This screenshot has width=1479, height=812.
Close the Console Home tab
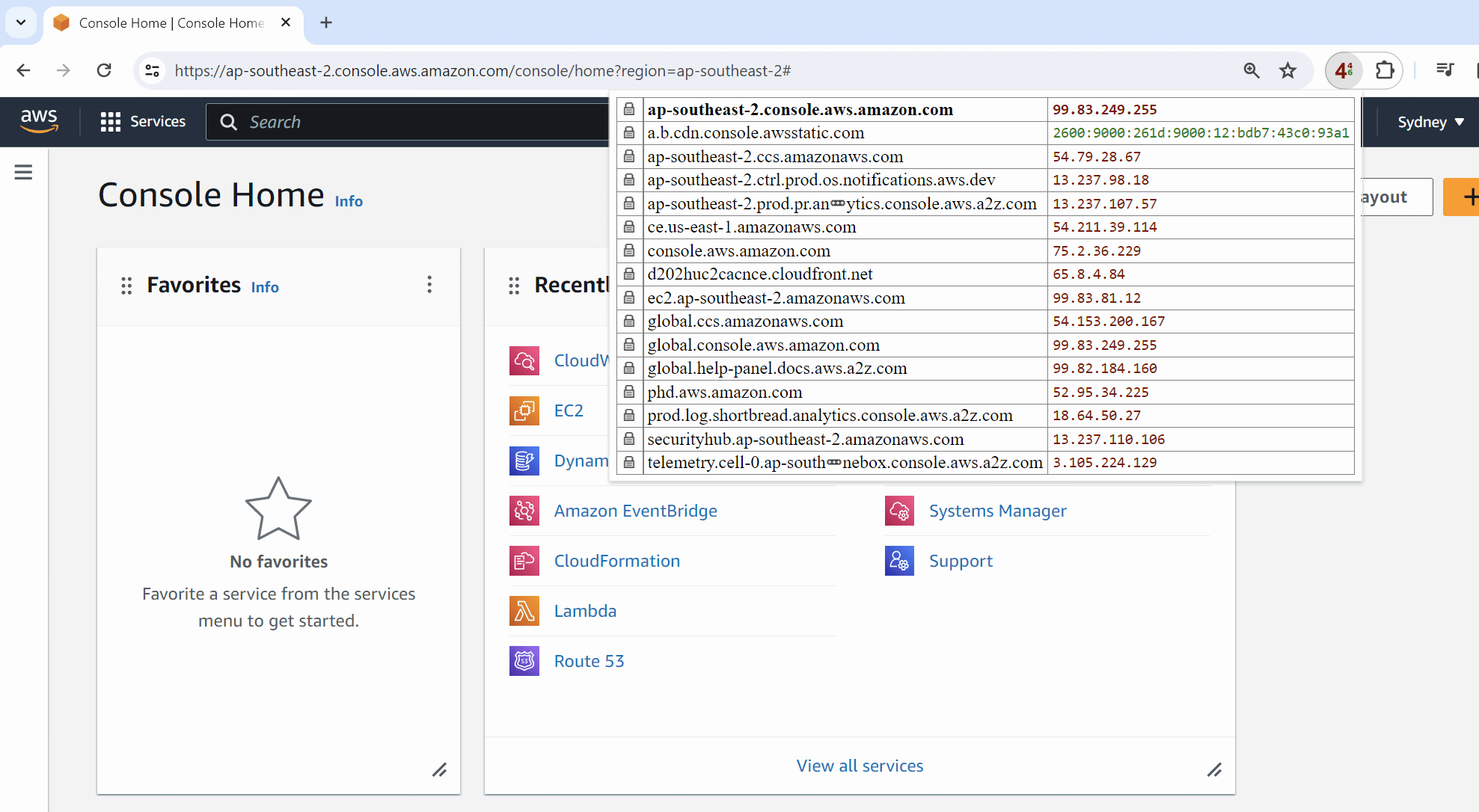click(x=285, y=22)
